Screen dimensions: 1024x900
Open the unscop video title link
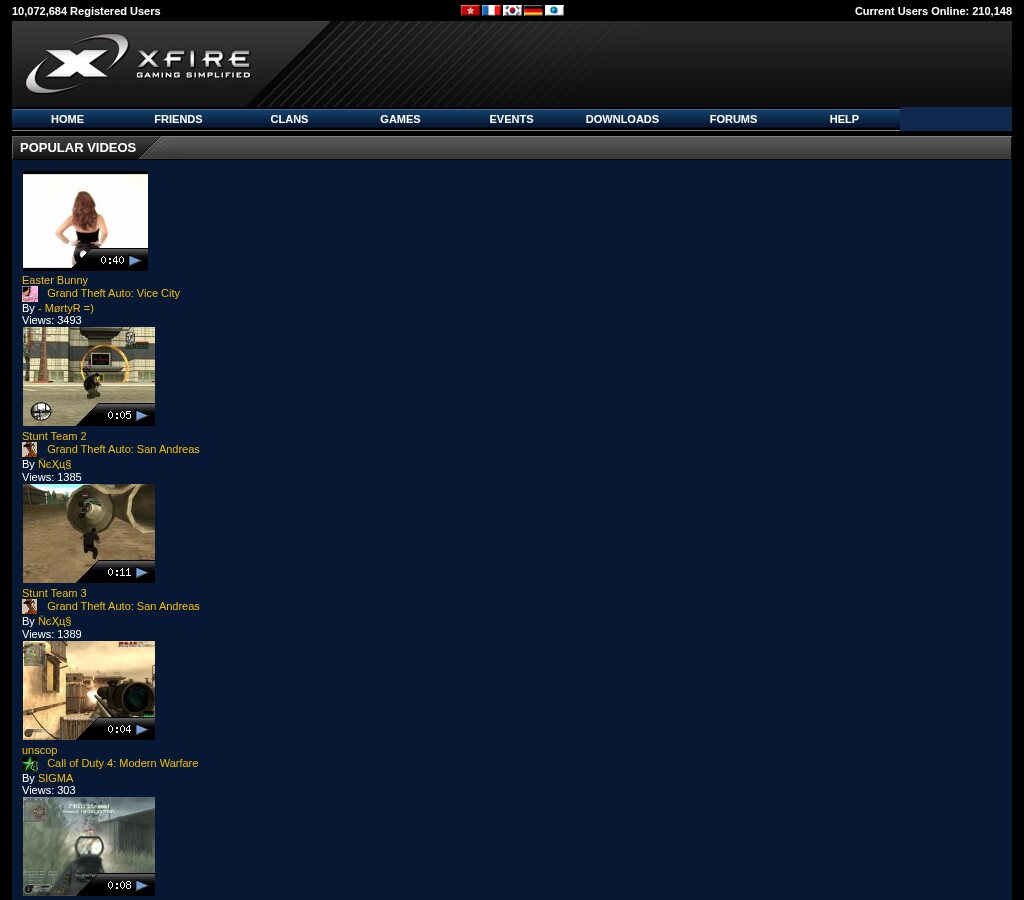coord(40,750)
